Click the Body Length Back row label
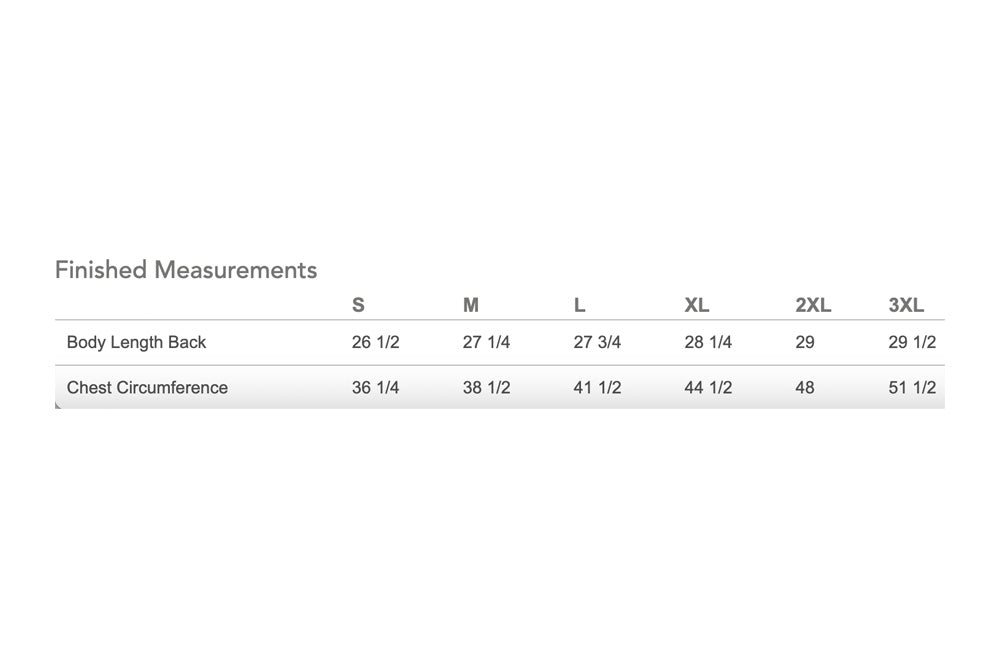The width and height of the screenshot is (1000, 666). pos(136,343)
